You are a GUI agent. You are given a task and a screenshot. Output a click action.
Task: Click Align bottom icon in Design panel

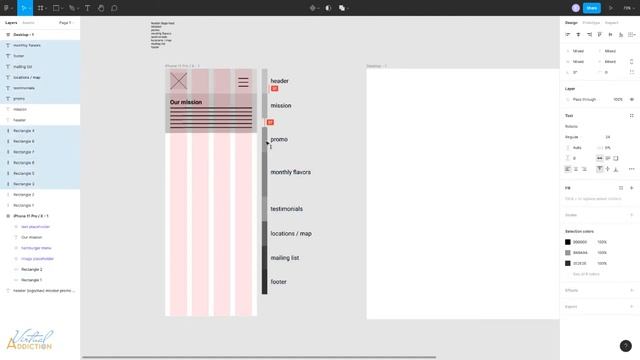[621, 35]
